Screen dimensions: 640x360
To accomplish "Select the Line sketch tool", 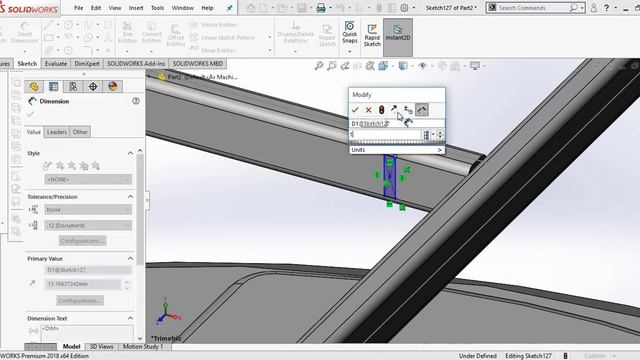I will coord(48,25).
